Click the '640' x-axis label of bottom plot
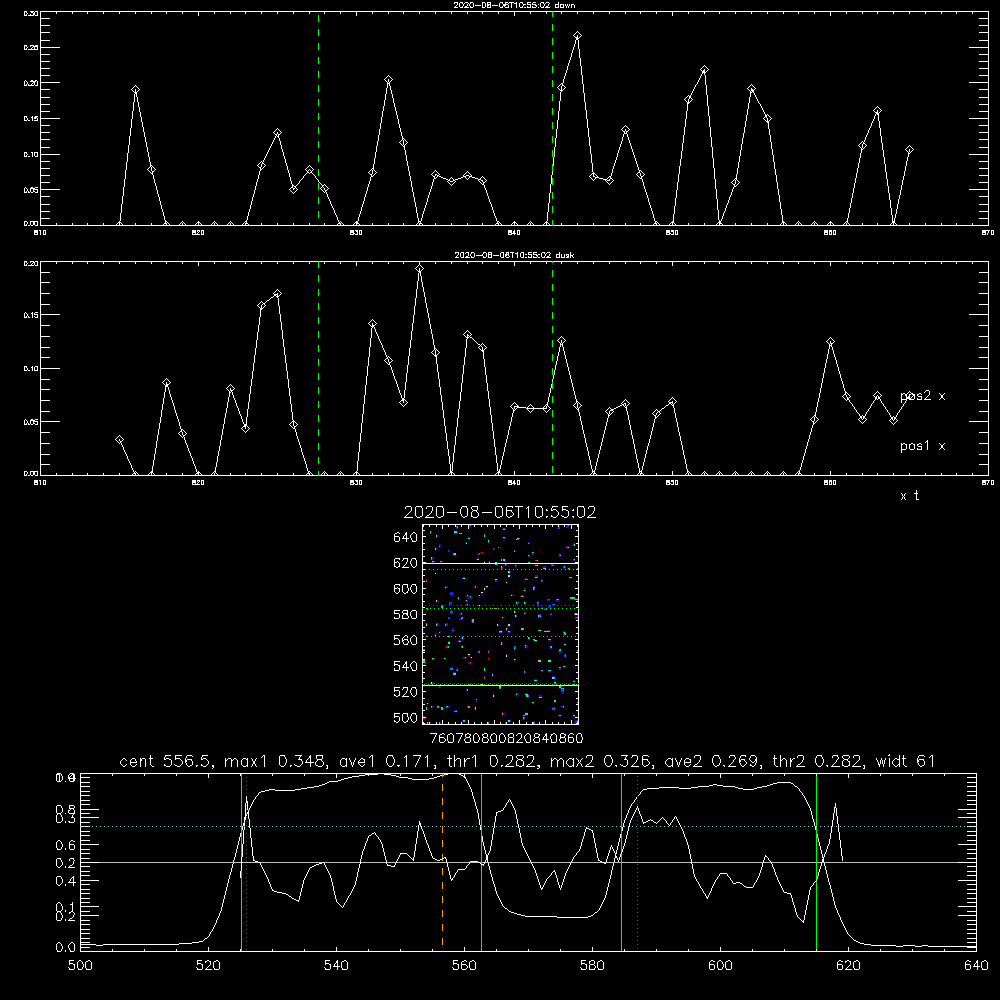Image resolution: width=1000 pixels, height=1000 pixels. point(976,966)
